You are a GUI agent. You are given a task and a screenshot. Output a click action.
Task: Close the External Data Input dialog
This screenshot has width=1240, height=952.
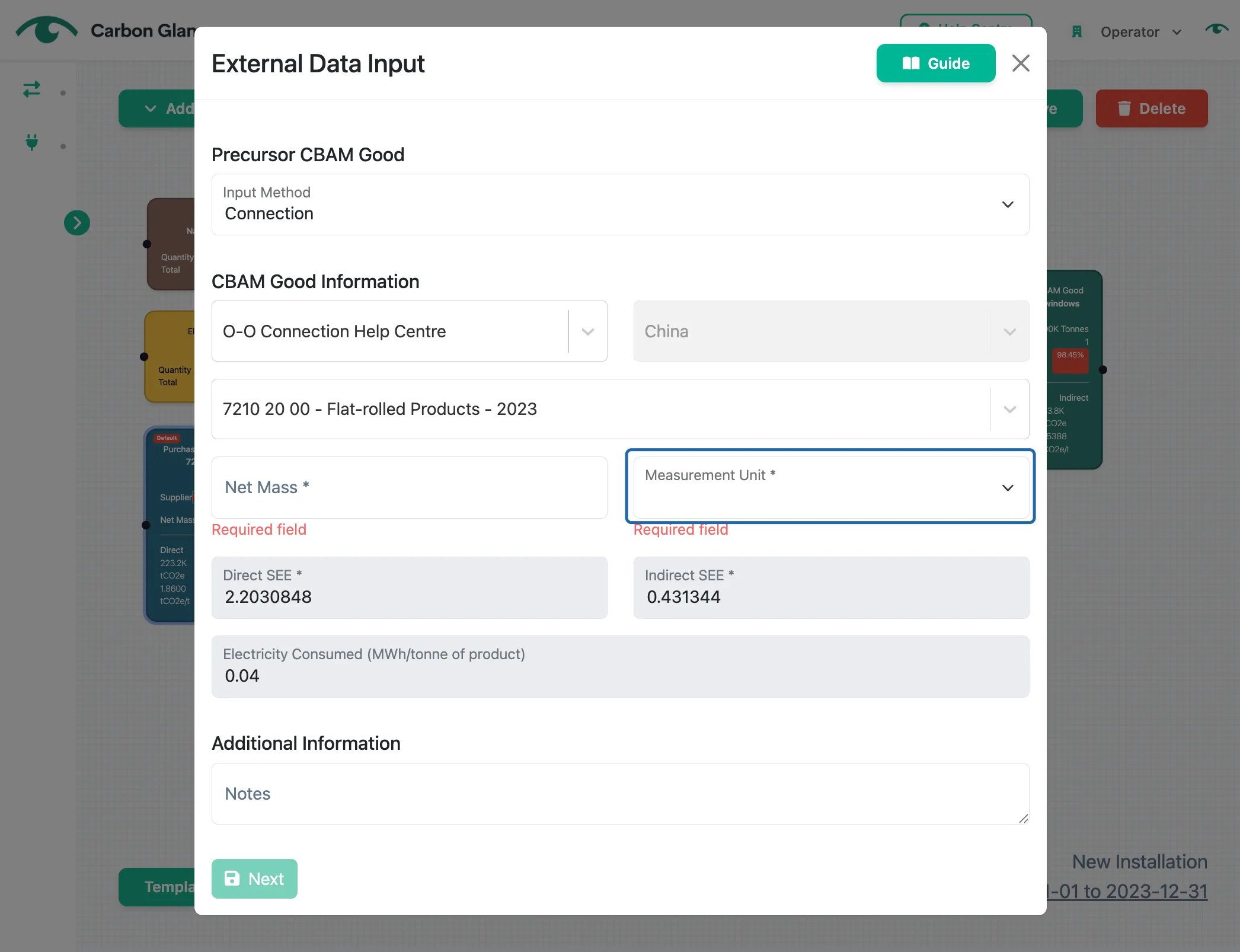pyautogui.click(x=1020, y=63)
